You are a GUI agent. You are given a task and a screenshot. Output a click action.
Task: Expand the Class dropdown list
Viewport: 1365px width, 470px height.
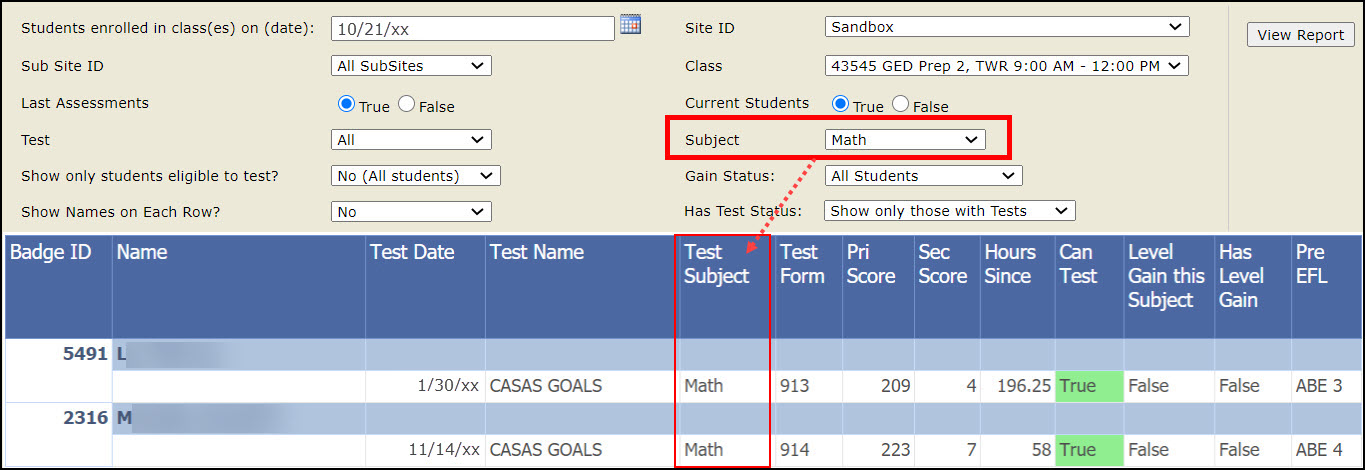(x=1006, y=66)
